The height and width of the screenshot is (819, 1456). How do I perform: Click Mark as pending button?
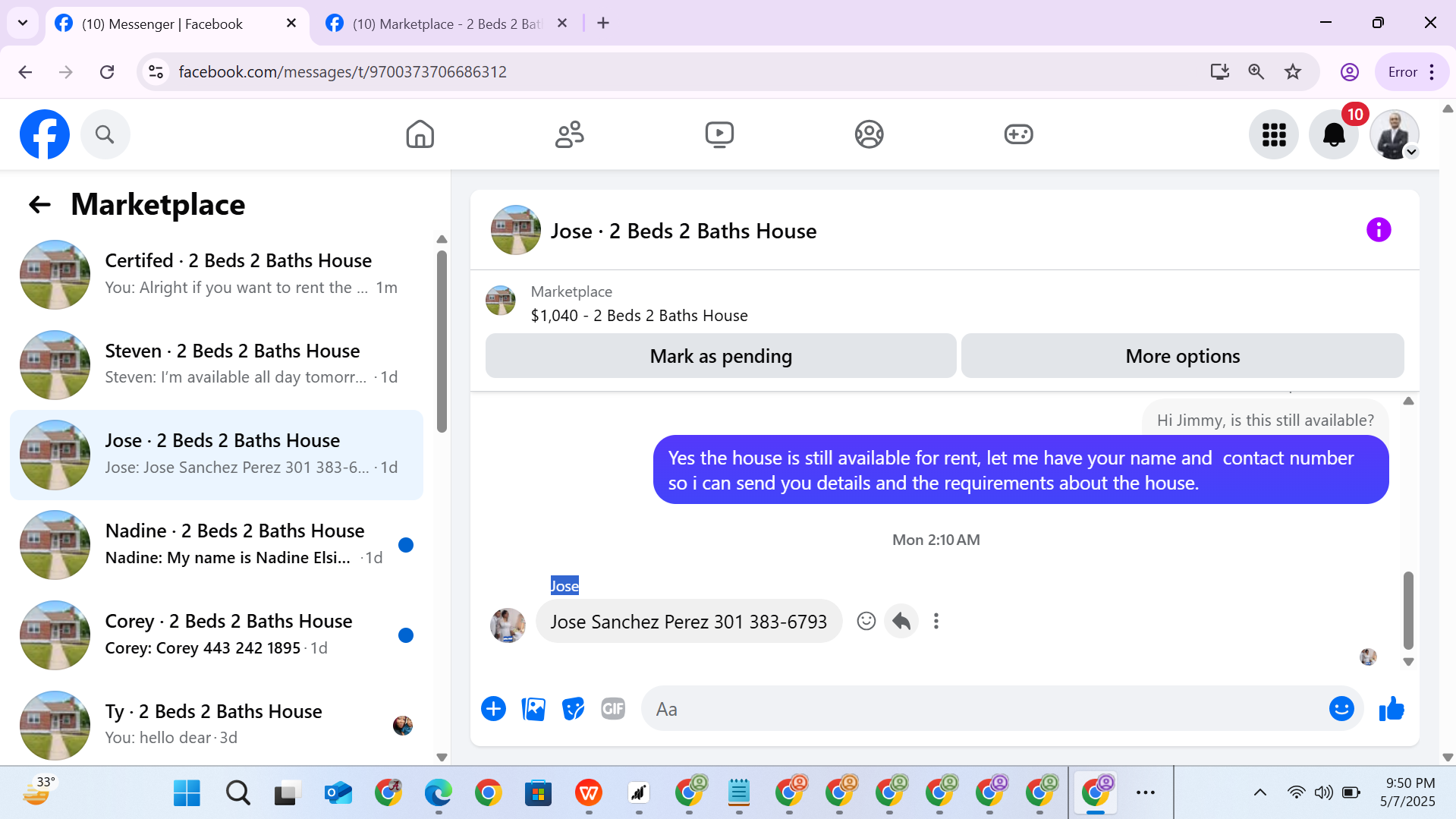721,355
